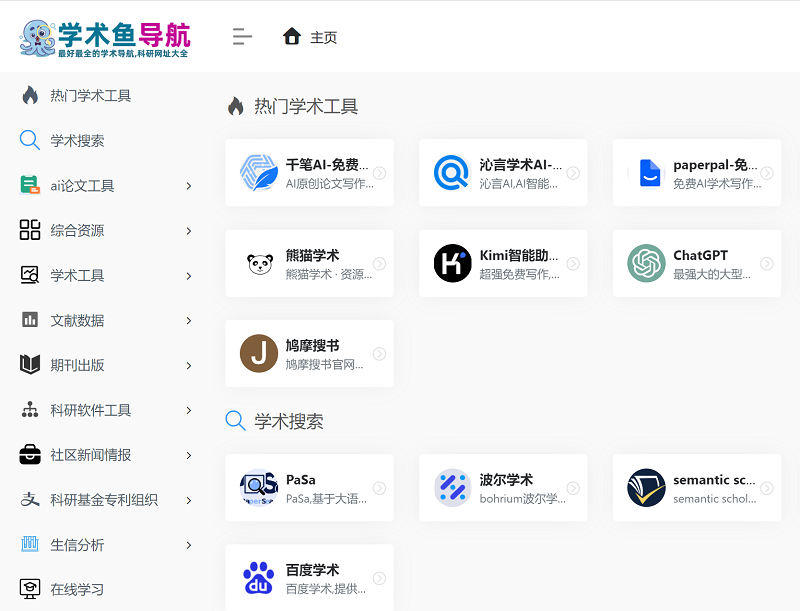
Task: Click the Kimi black K logo
Action: click(452, 263)
